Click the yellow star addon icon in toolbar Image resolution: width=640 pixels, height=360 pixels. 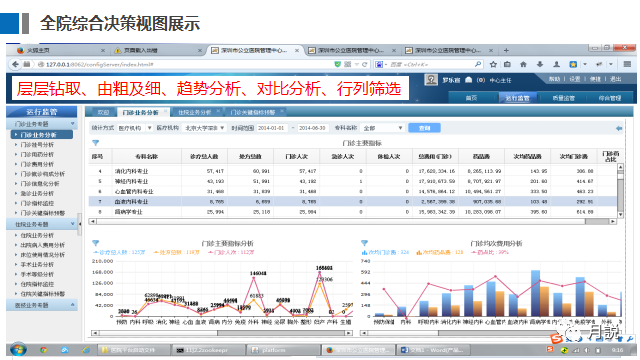point(573,64)
